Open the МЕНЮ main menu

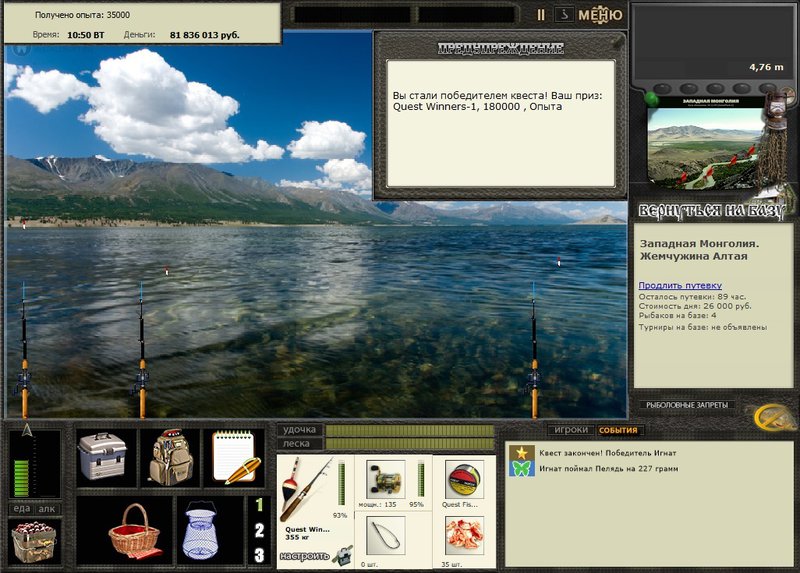[600, 15]
